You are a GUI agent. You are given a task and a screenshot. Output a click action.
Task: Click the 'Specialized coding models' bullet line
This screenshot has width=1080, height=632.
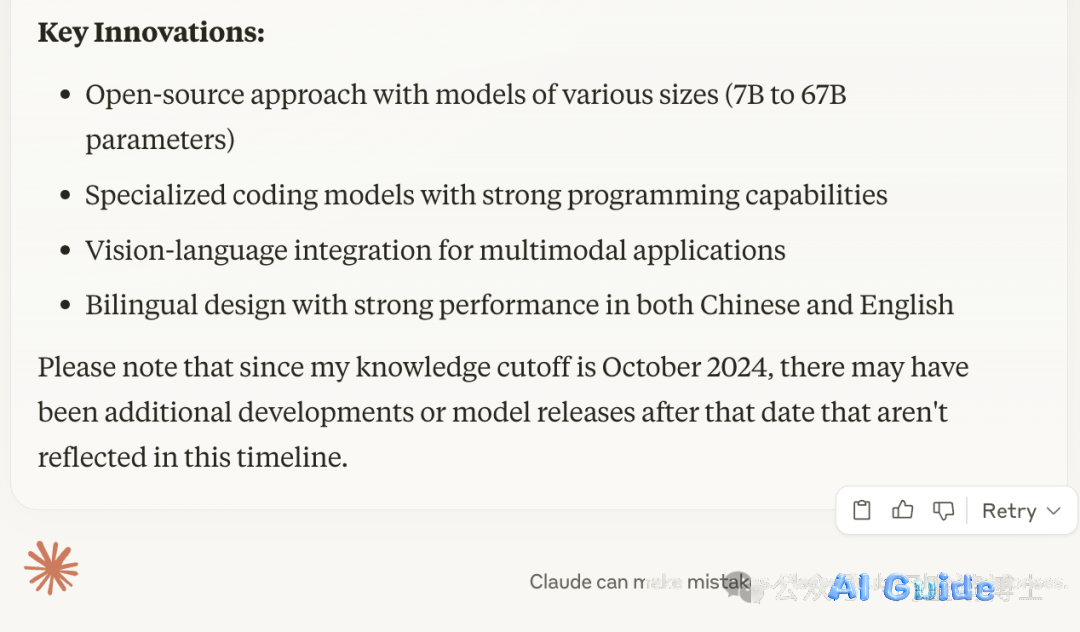point(486,195)
